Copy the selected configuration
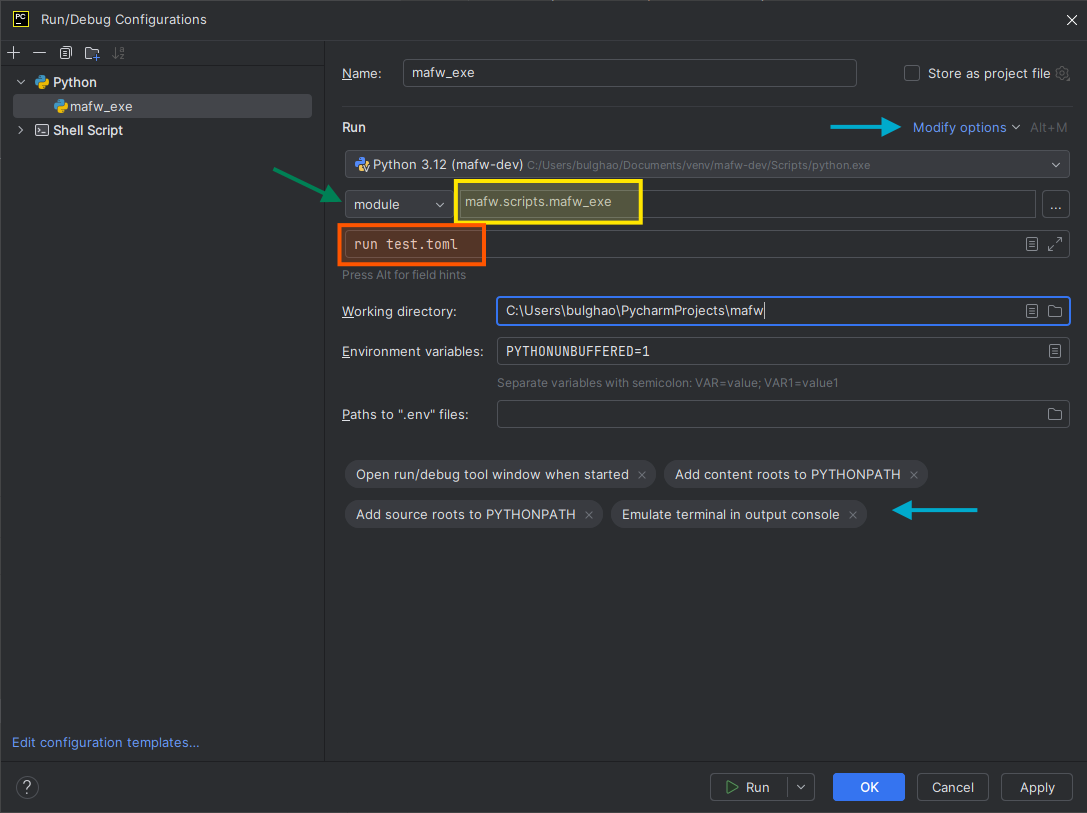 click(66, 53)
